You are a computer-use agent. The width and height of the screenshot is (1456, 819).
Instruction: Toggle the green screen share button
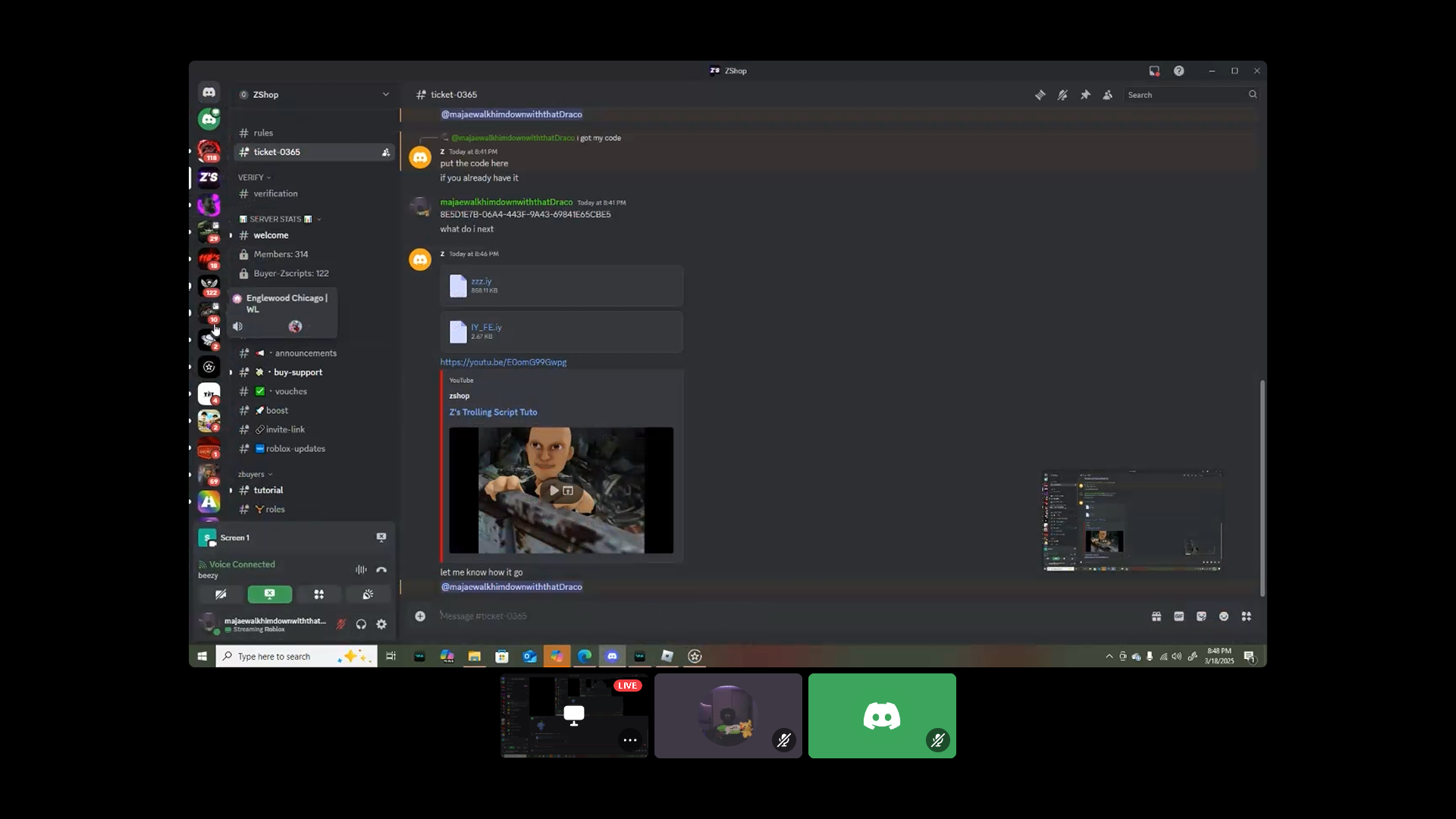point(269,595)
